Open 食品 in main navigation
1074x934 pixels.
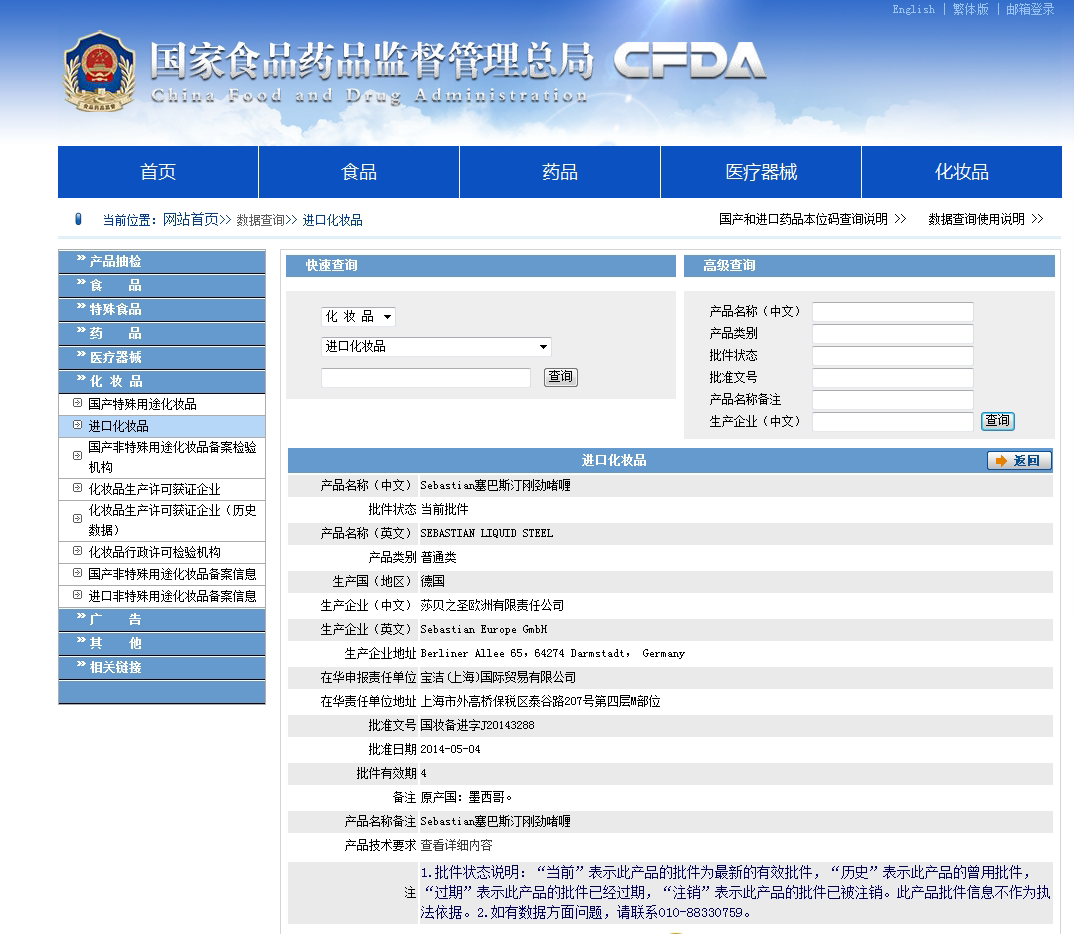[359, 172]
